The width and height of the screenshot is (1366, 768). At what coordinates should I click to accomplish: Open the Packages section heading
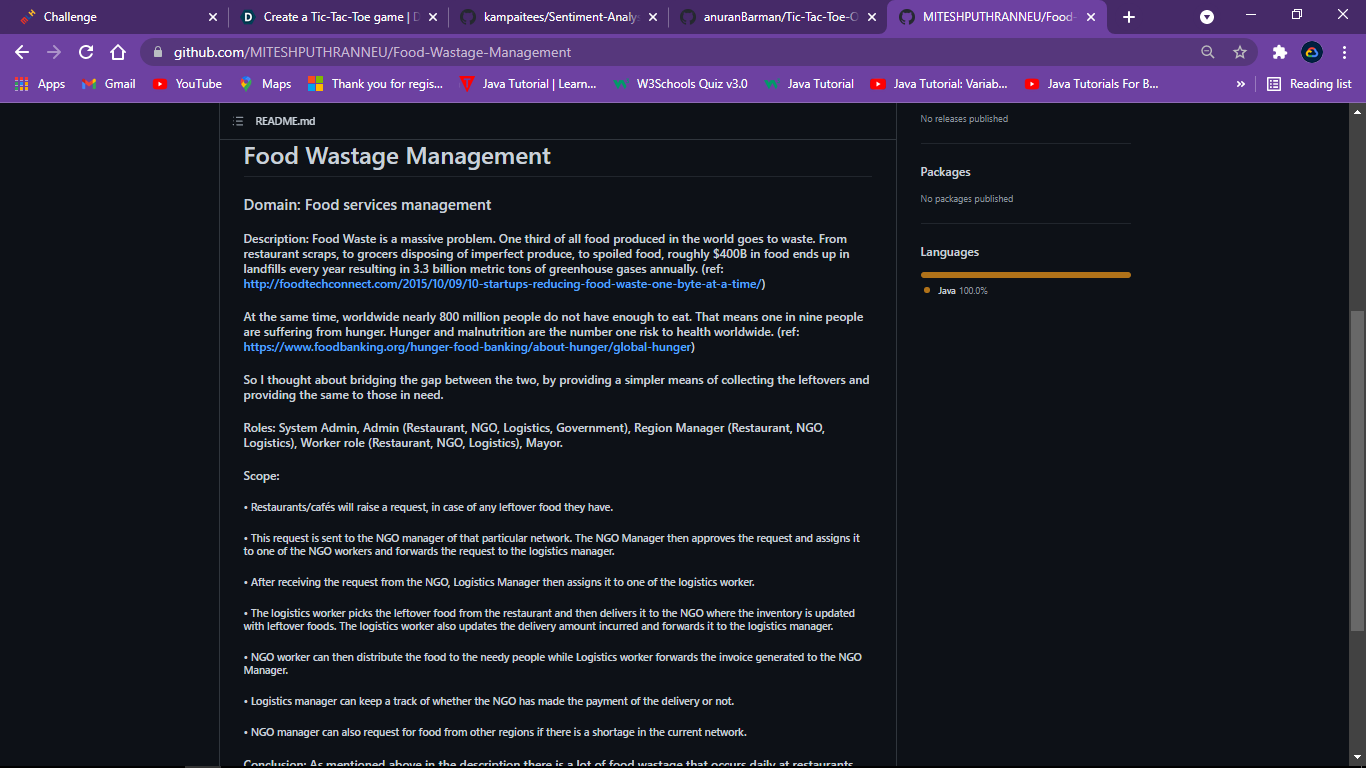tap(945, 172)
